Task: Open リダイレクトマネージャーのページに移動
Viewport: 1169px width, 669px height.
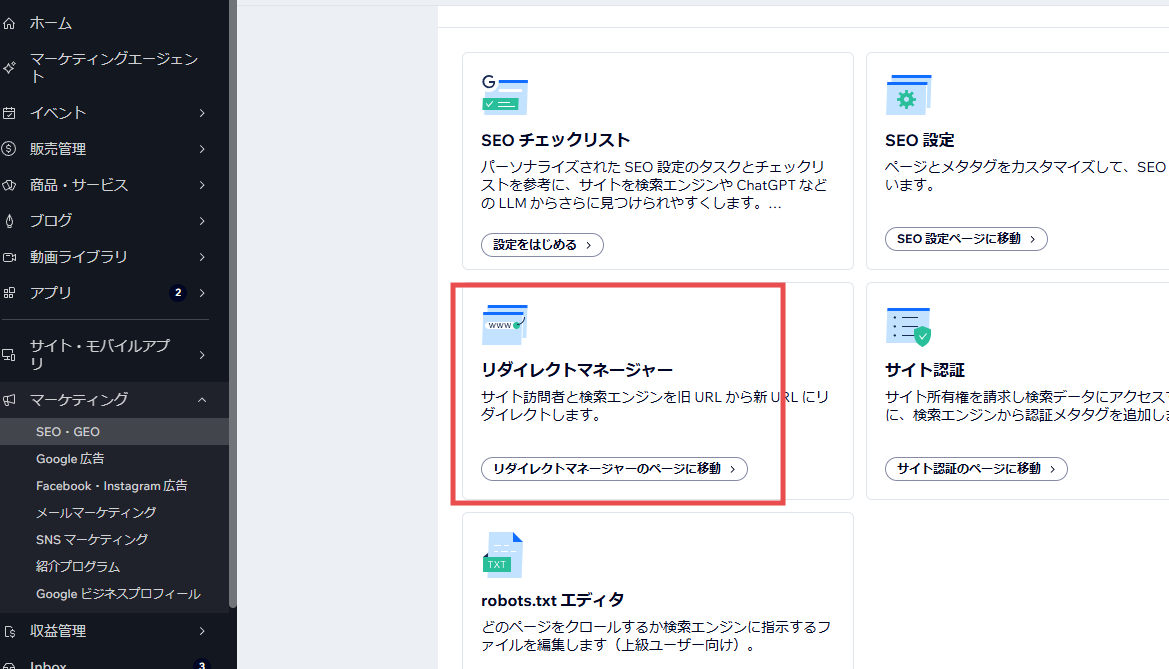Action: click(x=614, y=468)
